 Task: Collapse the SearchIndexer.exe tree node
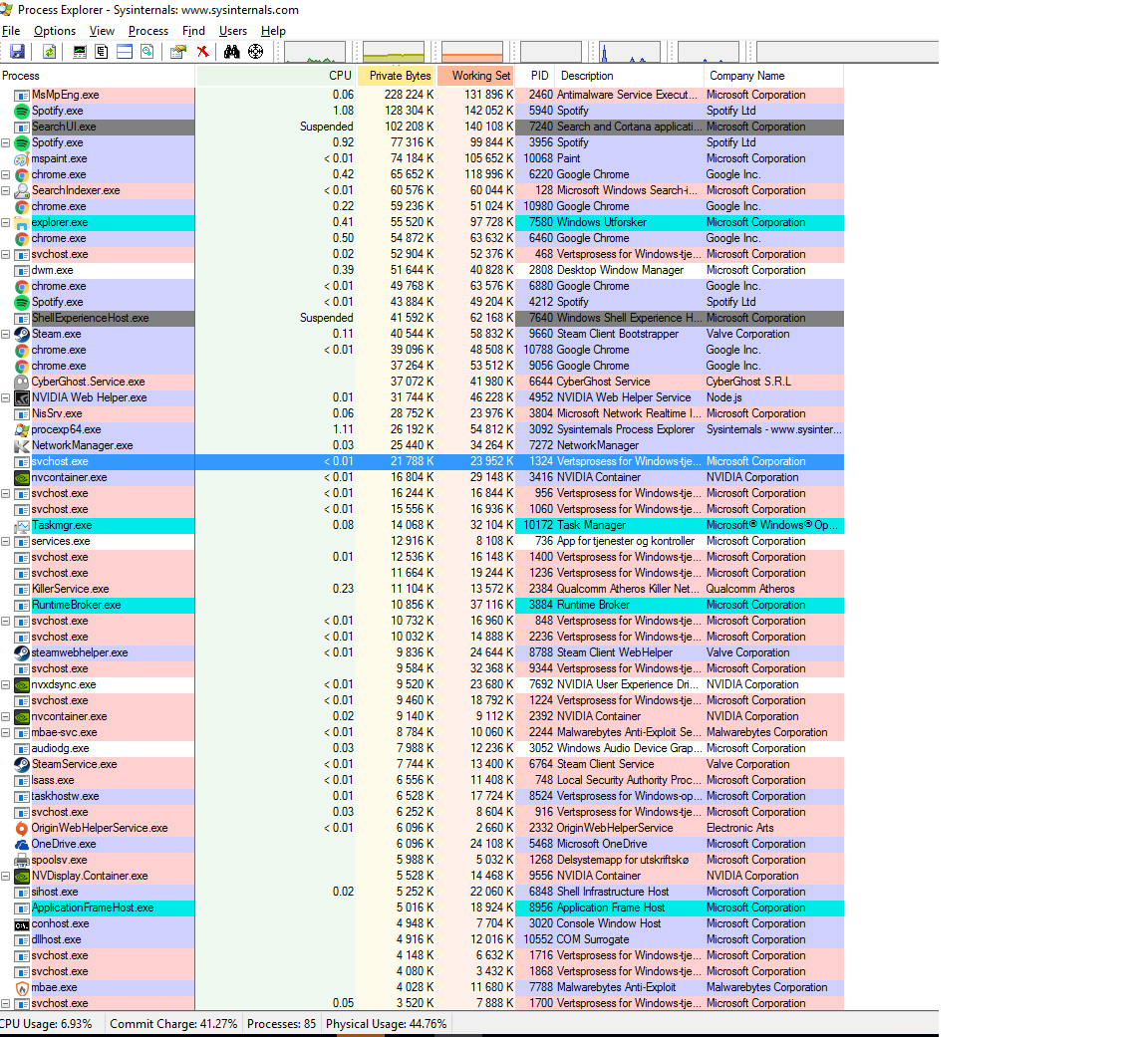click(x=6, y=191)
